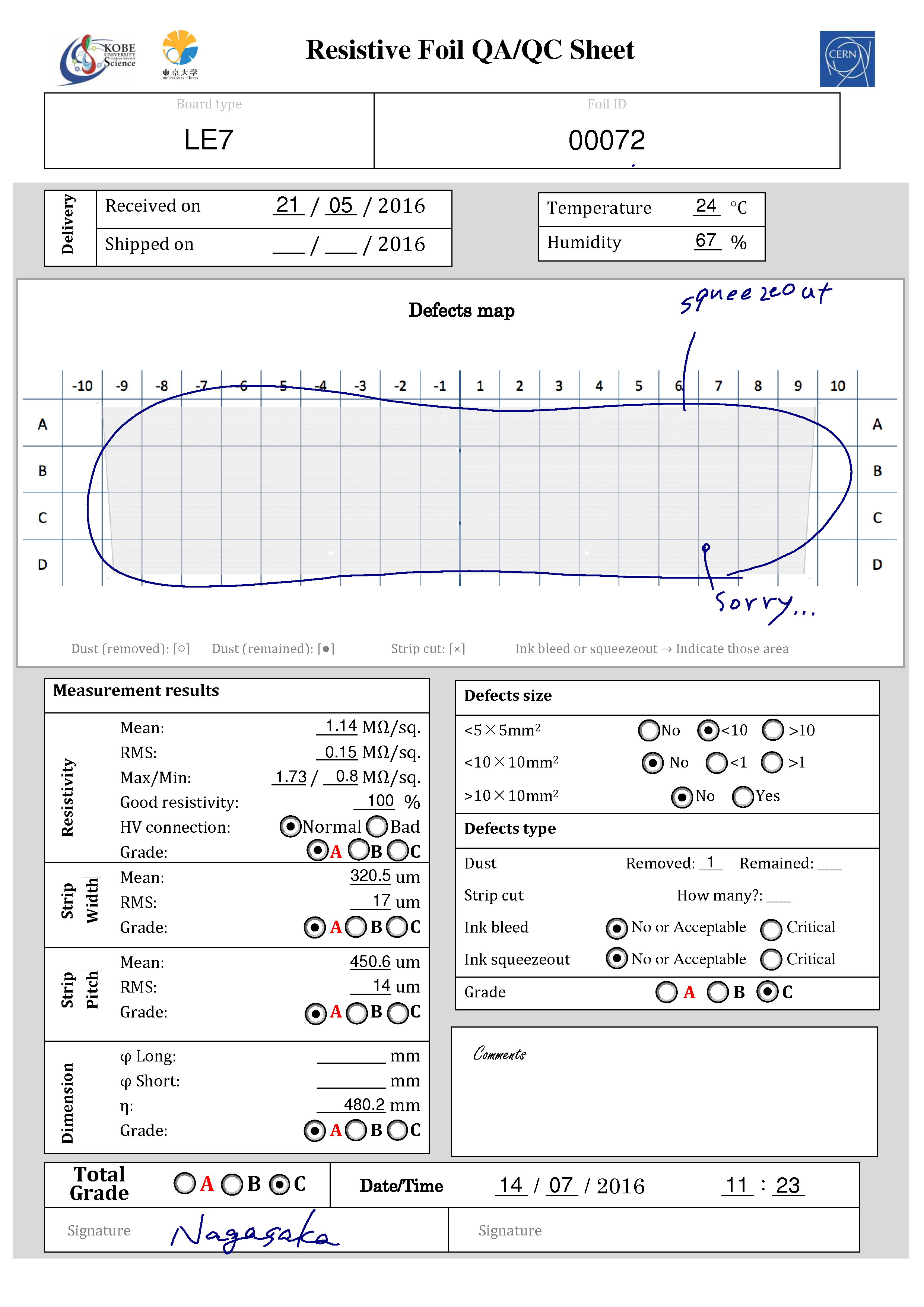Image resolution: width=924 pixels, height=1307 pixels.
Task: Click Strip Pitch Mean value 450.6
Action: point(371,962)
